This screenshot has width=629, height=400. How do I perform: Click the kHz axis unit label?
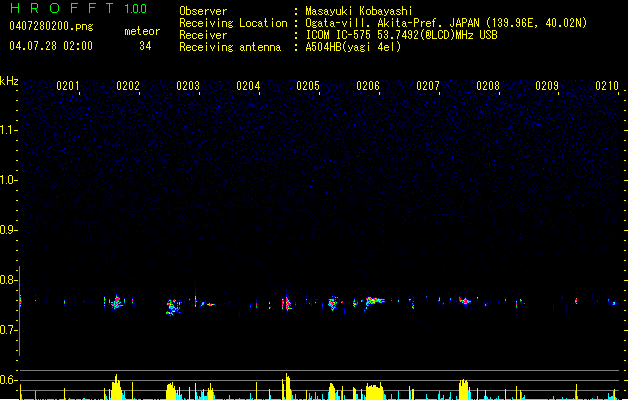tap(9, 81)
